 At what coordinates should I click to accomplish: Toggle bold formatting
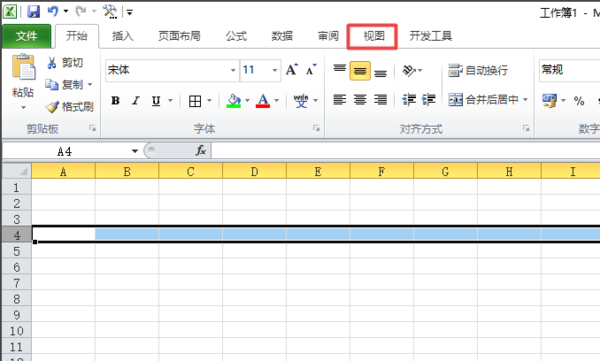115,101
